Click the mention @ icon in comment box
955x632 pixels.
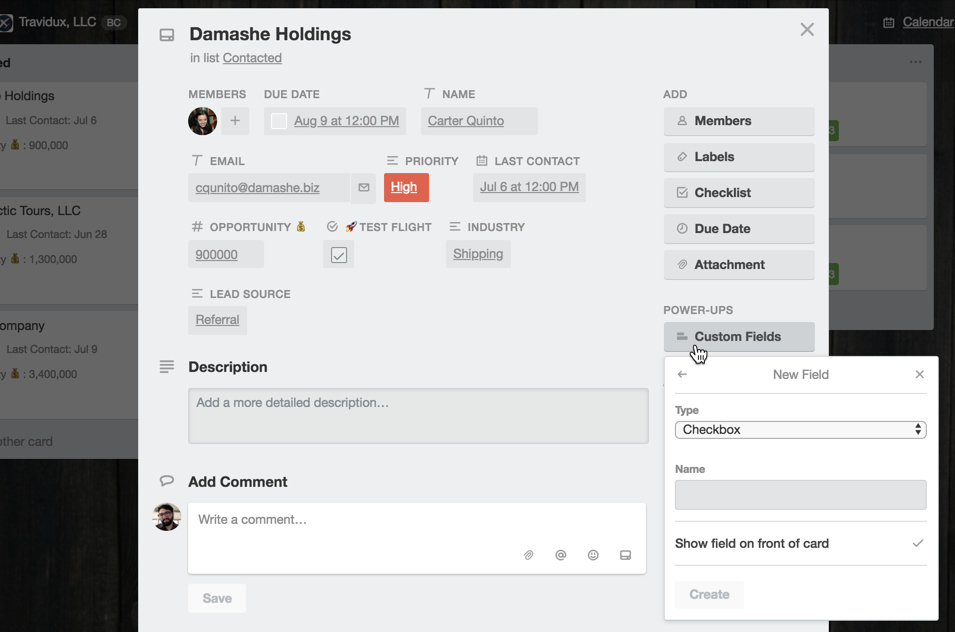561,555
